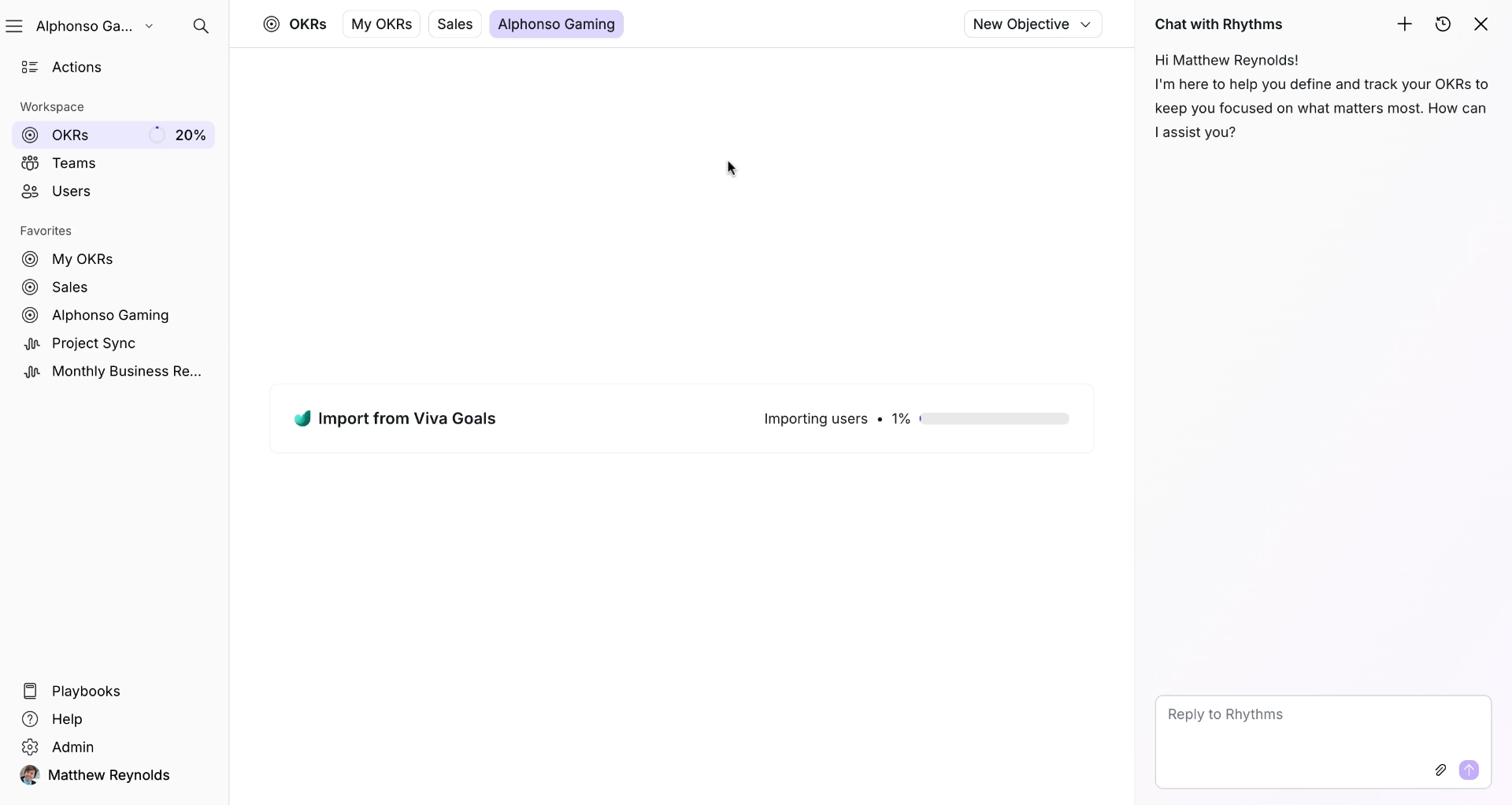This screenshot has height=805, width=1512.
Task: Expand the New Objective dropdown arrow
Action: 1085,24
